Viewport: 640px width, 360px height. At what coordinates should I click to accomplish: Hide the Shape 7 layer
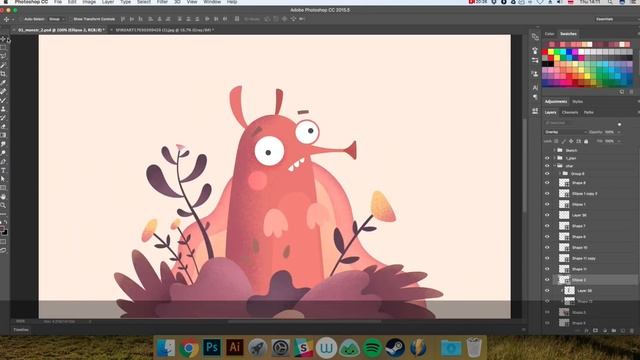pyautogui.click(x=547, y=226)
